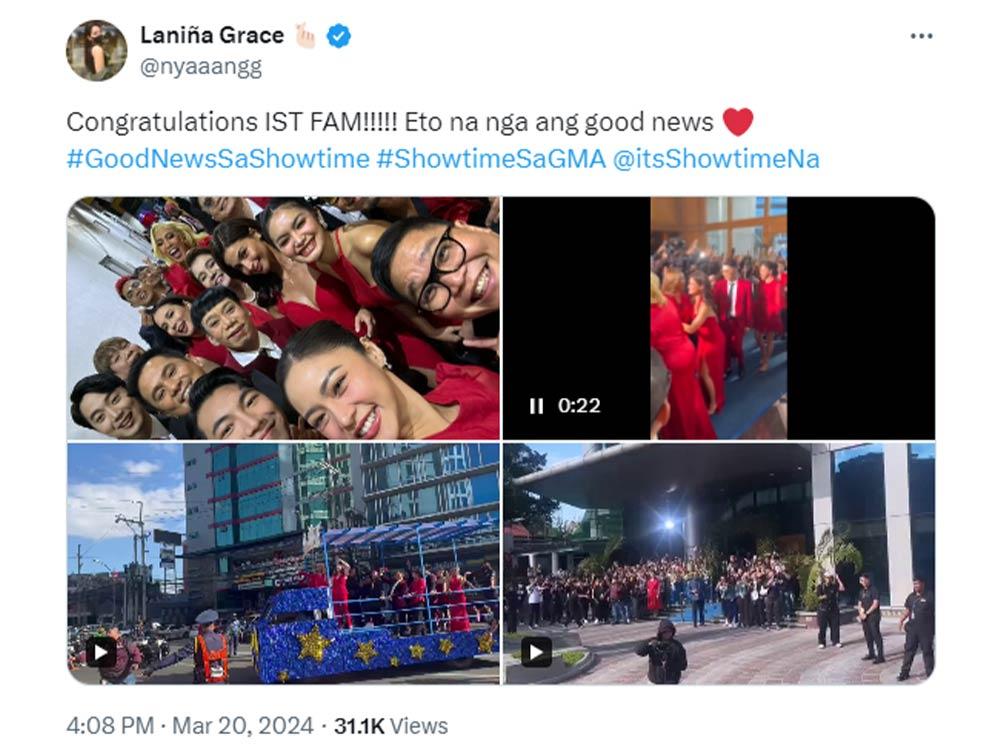Open the group selfie photo
1000x750 pixels.
pyautogui.click(x=283, y=318)
